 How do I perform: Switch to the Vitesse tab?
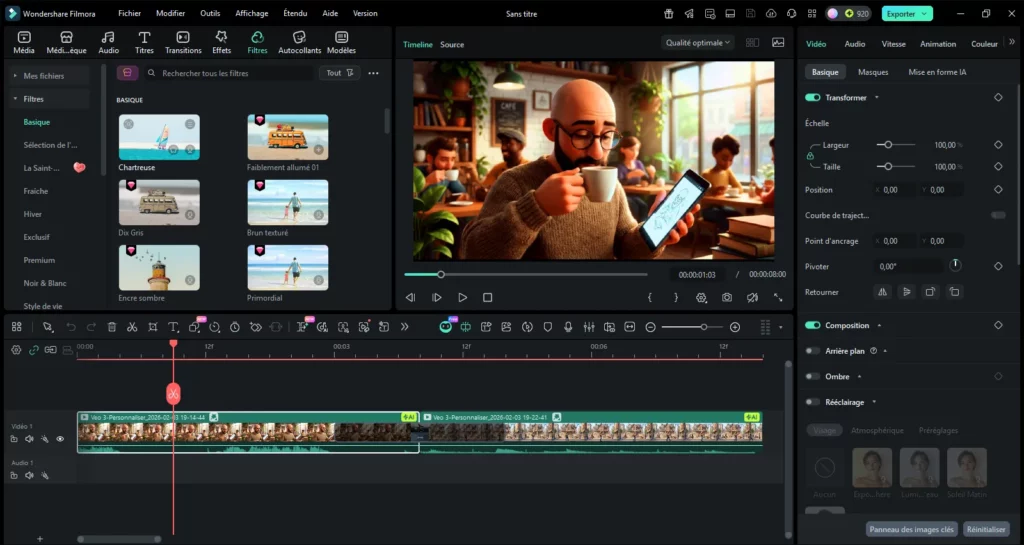[893, 44]
